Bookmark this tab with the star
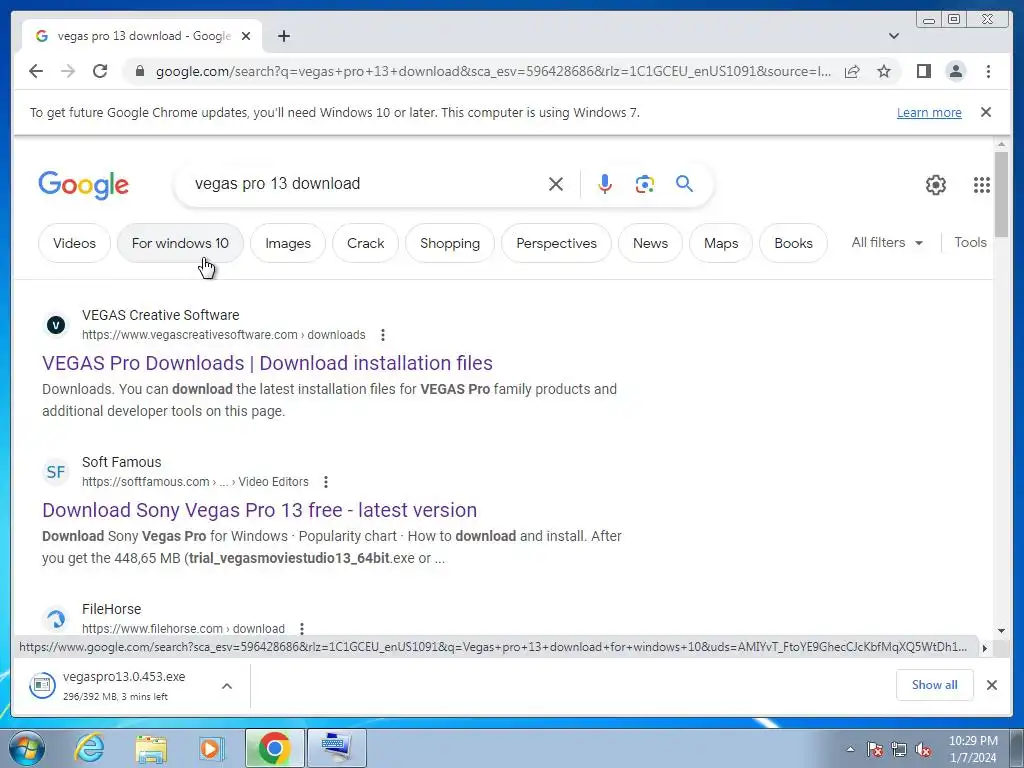 [884, 71]
